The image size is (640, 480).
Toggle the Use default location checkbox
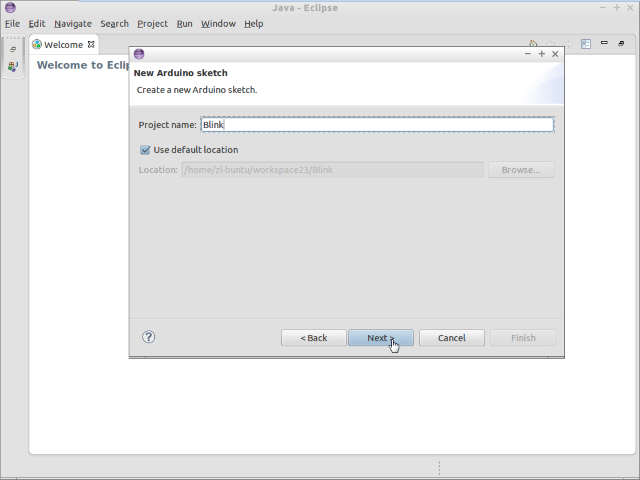click(145, 150)
